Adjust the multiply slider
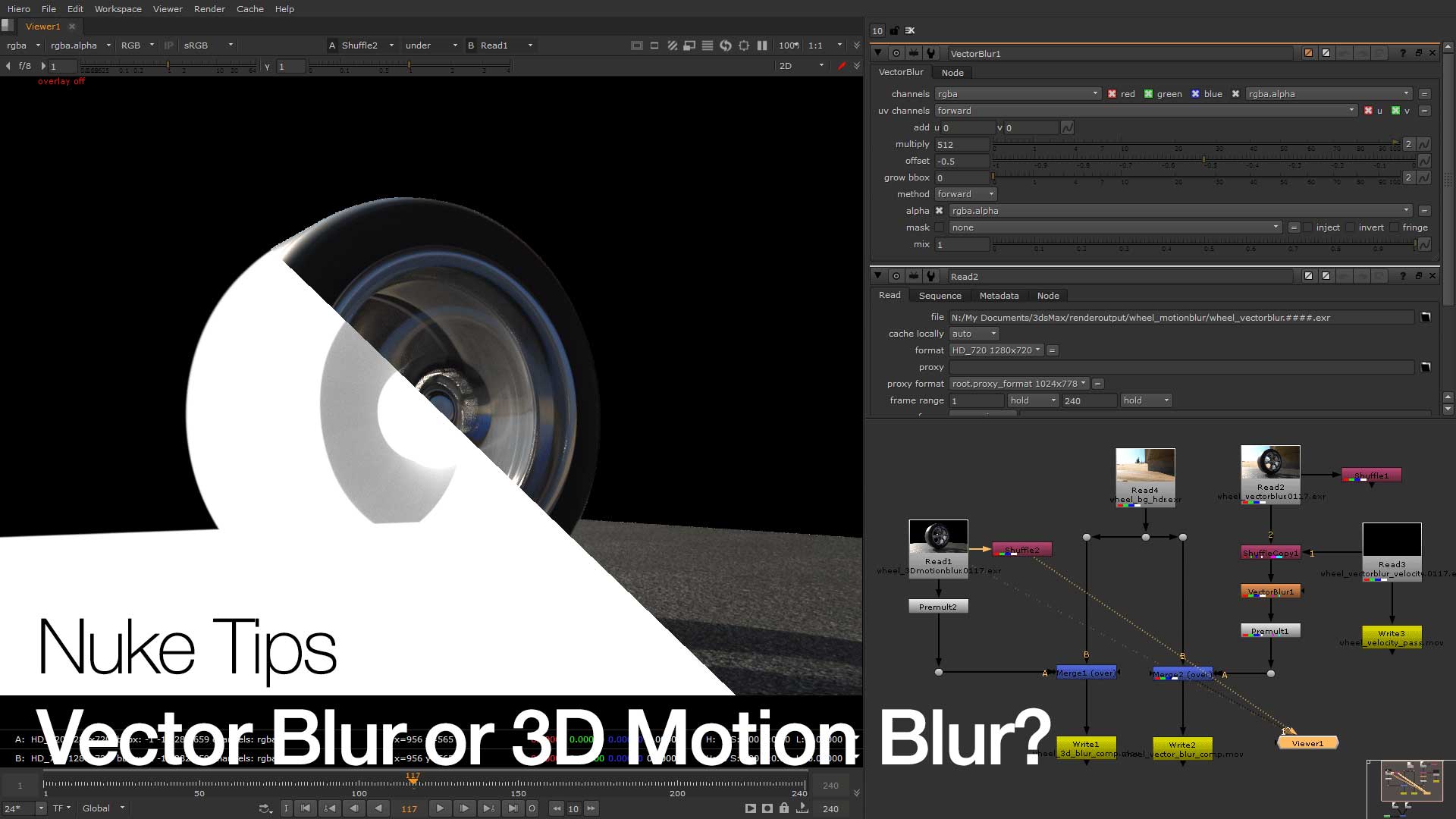Screen dimensions: 1456x819 [x=1197, y=143]
